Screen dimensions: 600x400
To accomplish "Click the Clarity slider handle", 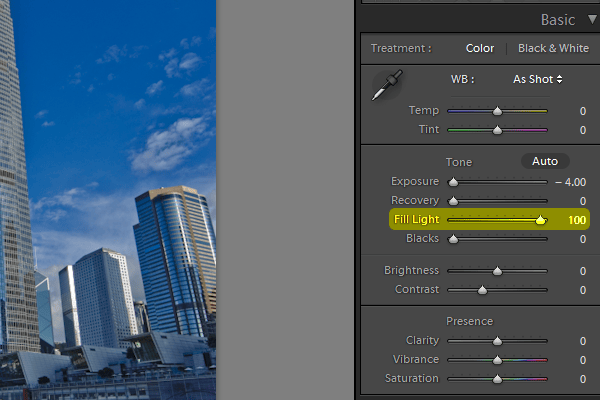I will tap(497, 341).
